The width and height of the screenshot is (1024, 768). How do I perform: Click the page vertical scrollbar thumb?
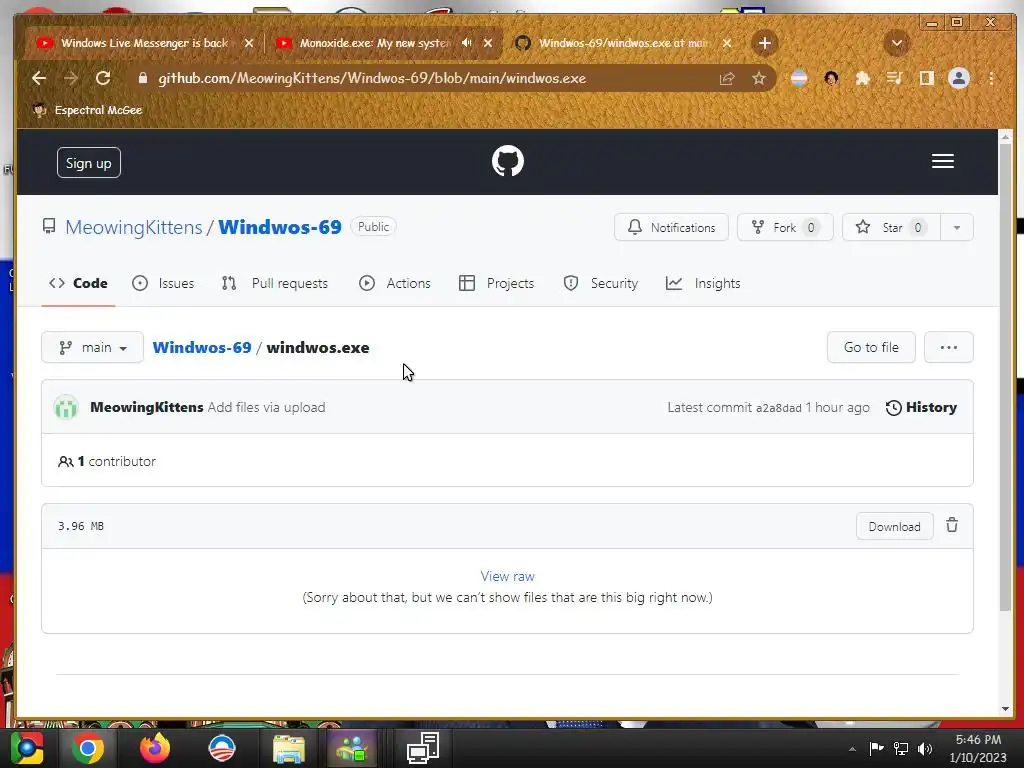1005,377
